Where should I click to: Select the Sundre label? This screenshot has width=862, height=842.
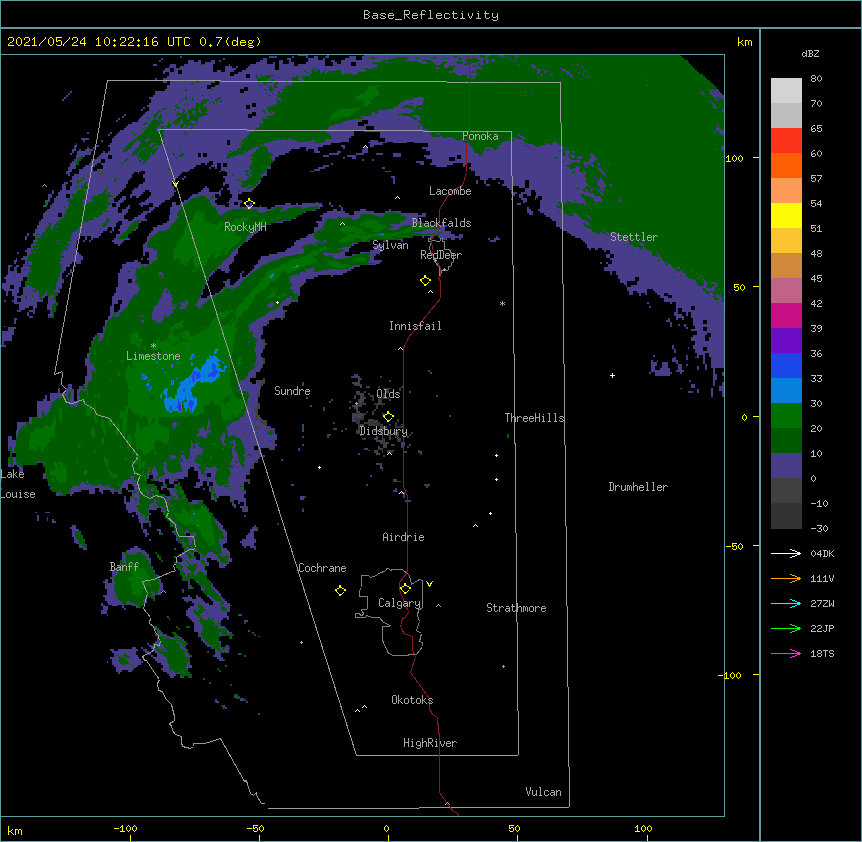point(292,391)
